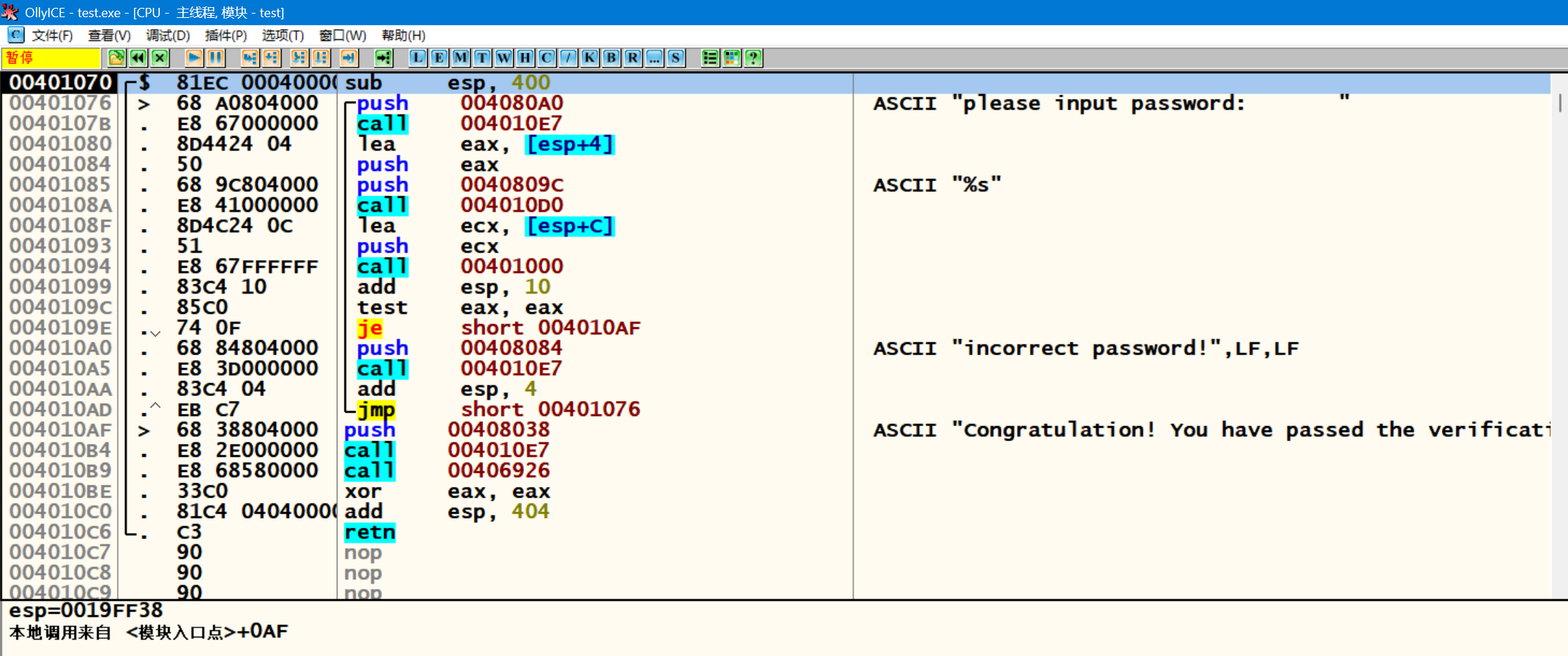Click hex bytes "E8 67FFFFFF"

(x=247, y=266)
